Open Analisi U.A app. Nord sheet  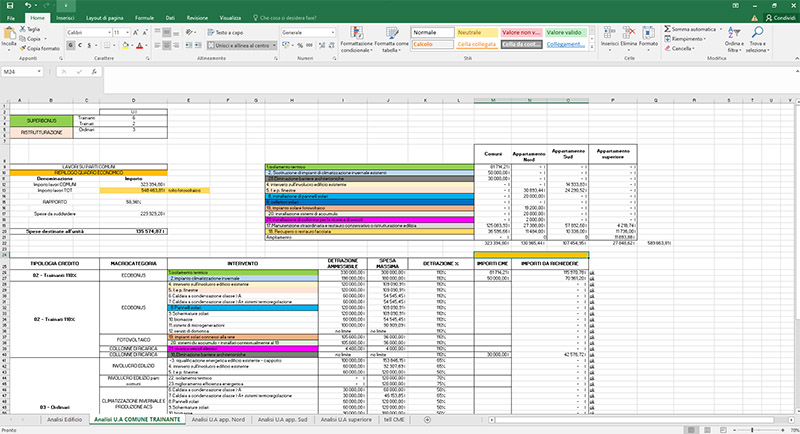pos(218,420)
